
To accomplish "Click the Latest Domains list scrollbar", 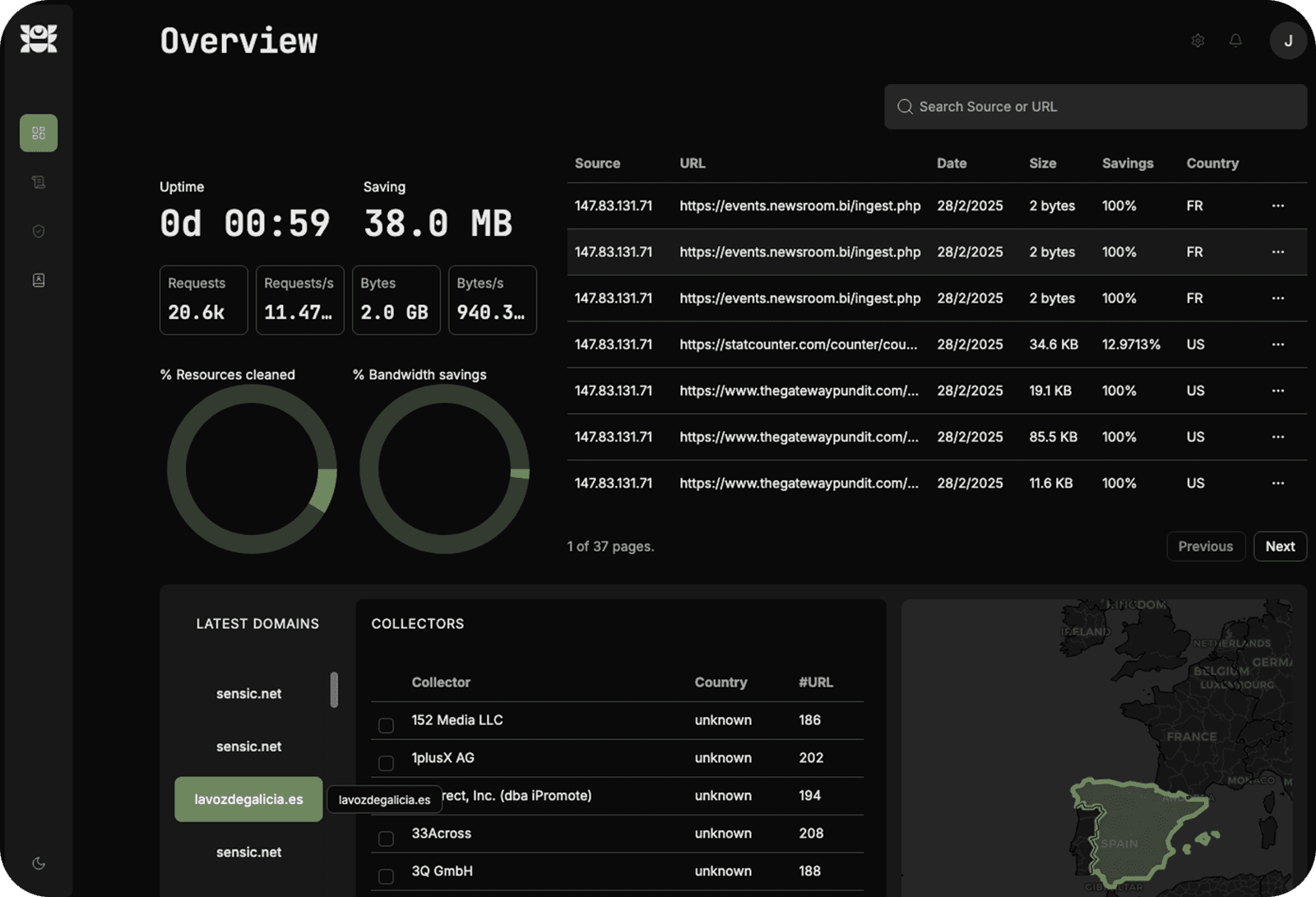I will tap(334, 690).
